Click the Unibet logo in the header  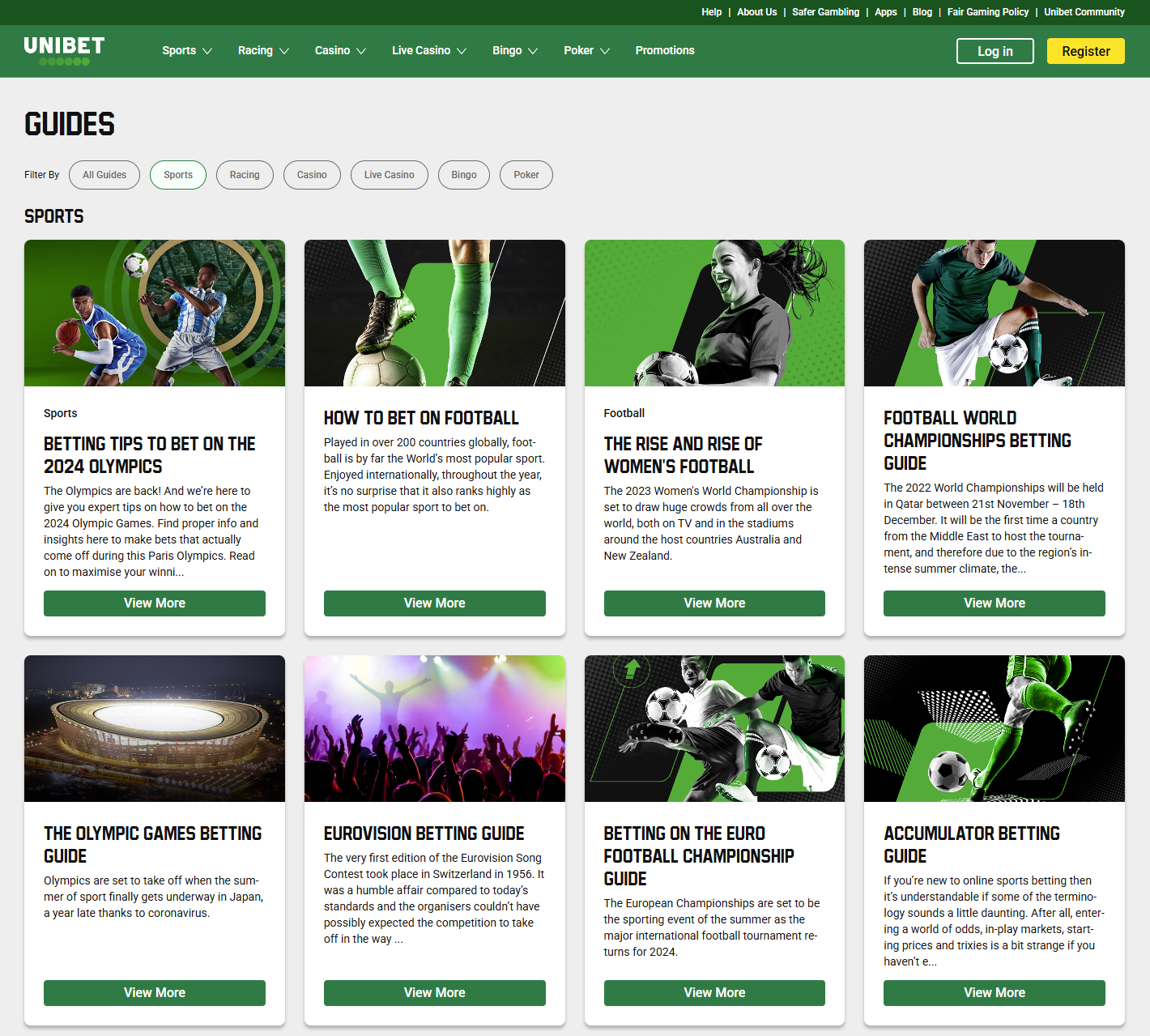(66, 50)
